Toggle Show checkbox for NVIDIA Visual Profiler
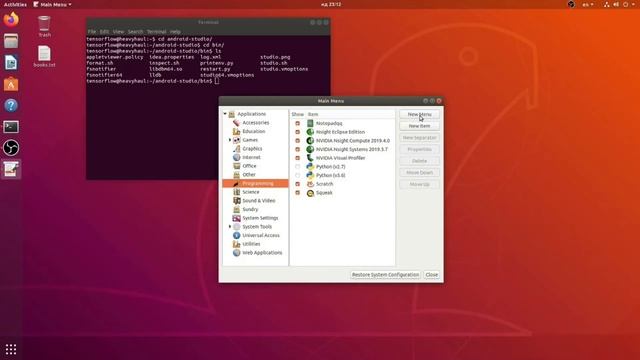 (x=298, y=158)
